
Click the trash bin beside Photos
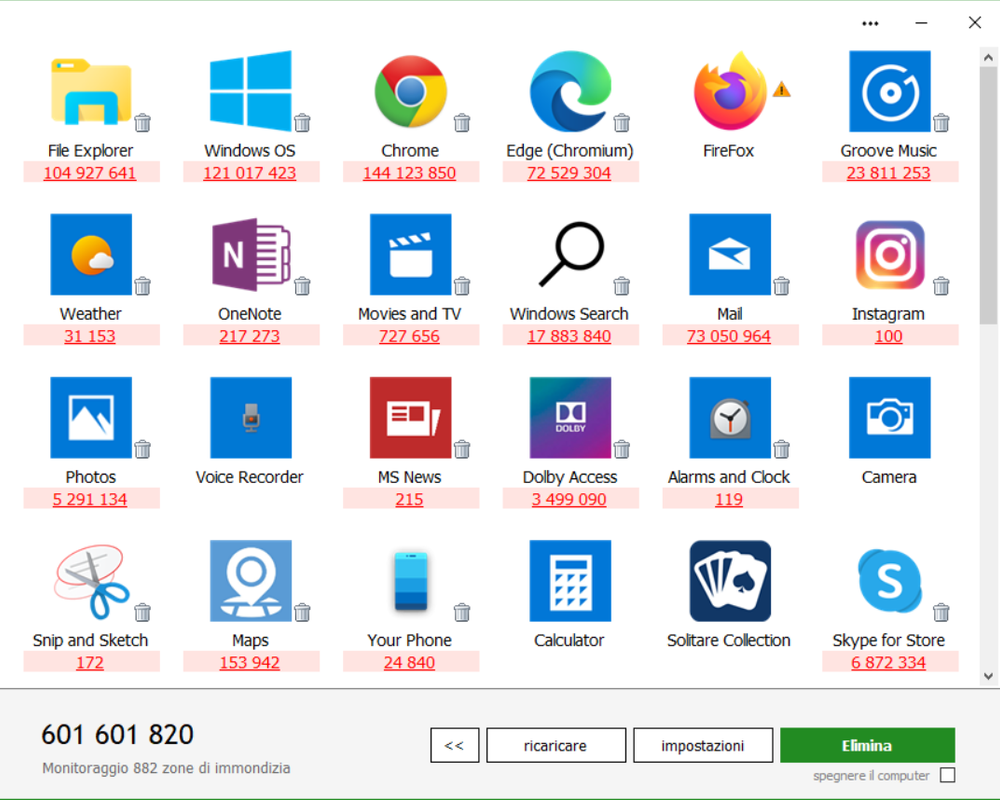pos(143,449)
